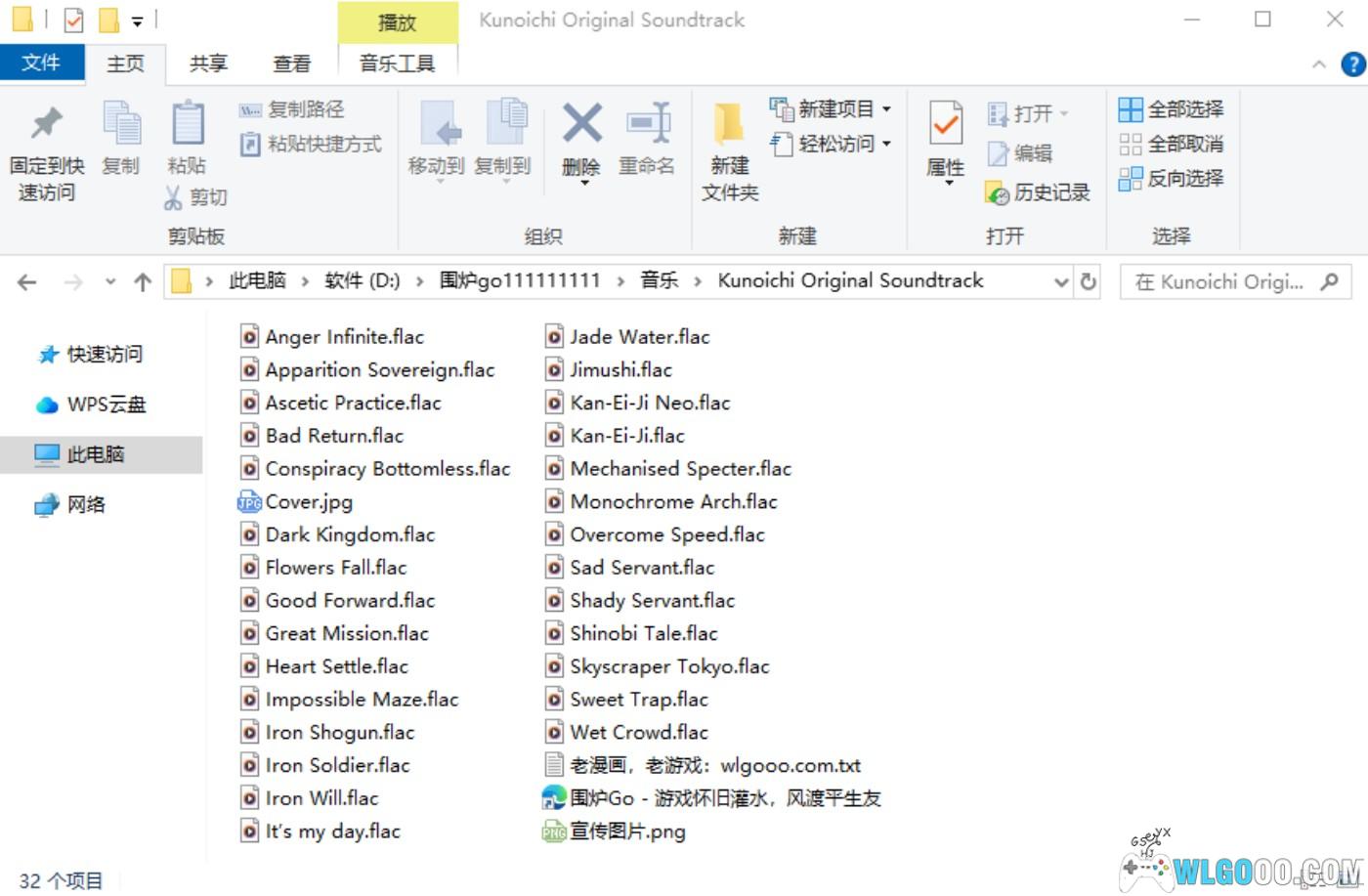Click the blue Help question mark icon

(x=1352, y=64)
